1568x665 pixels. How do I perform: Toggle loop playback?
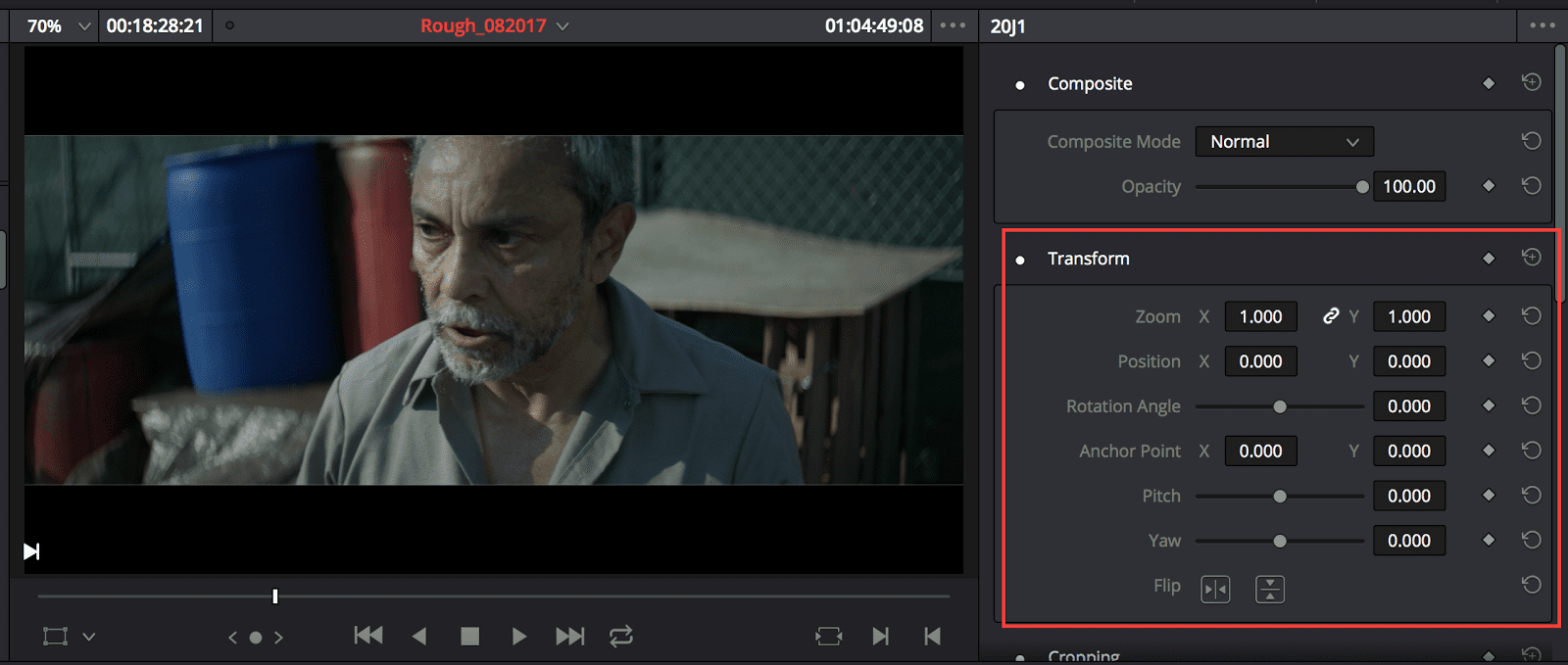(621, 637)
